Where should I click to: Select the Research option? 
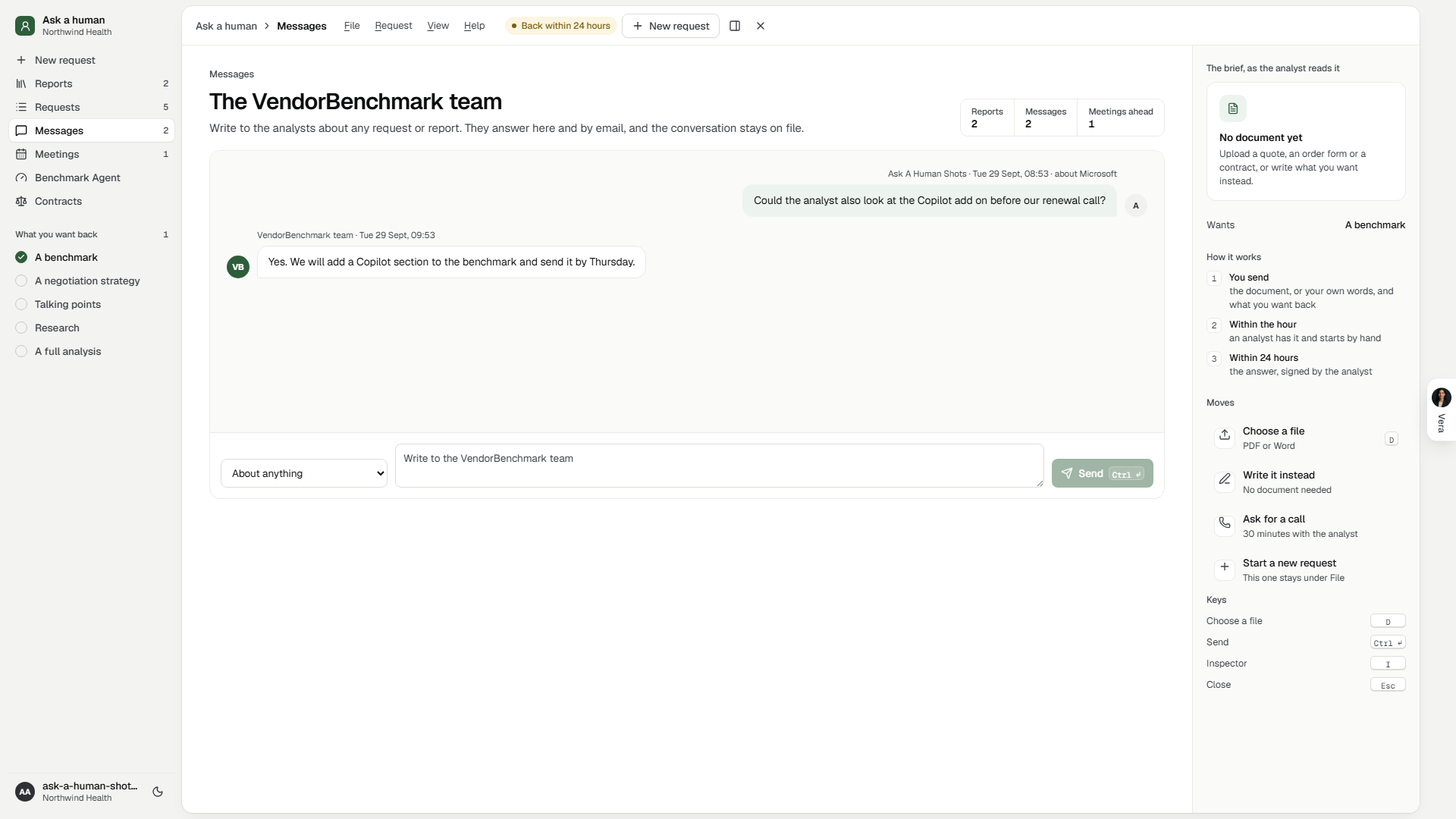(x=92, y=328)
